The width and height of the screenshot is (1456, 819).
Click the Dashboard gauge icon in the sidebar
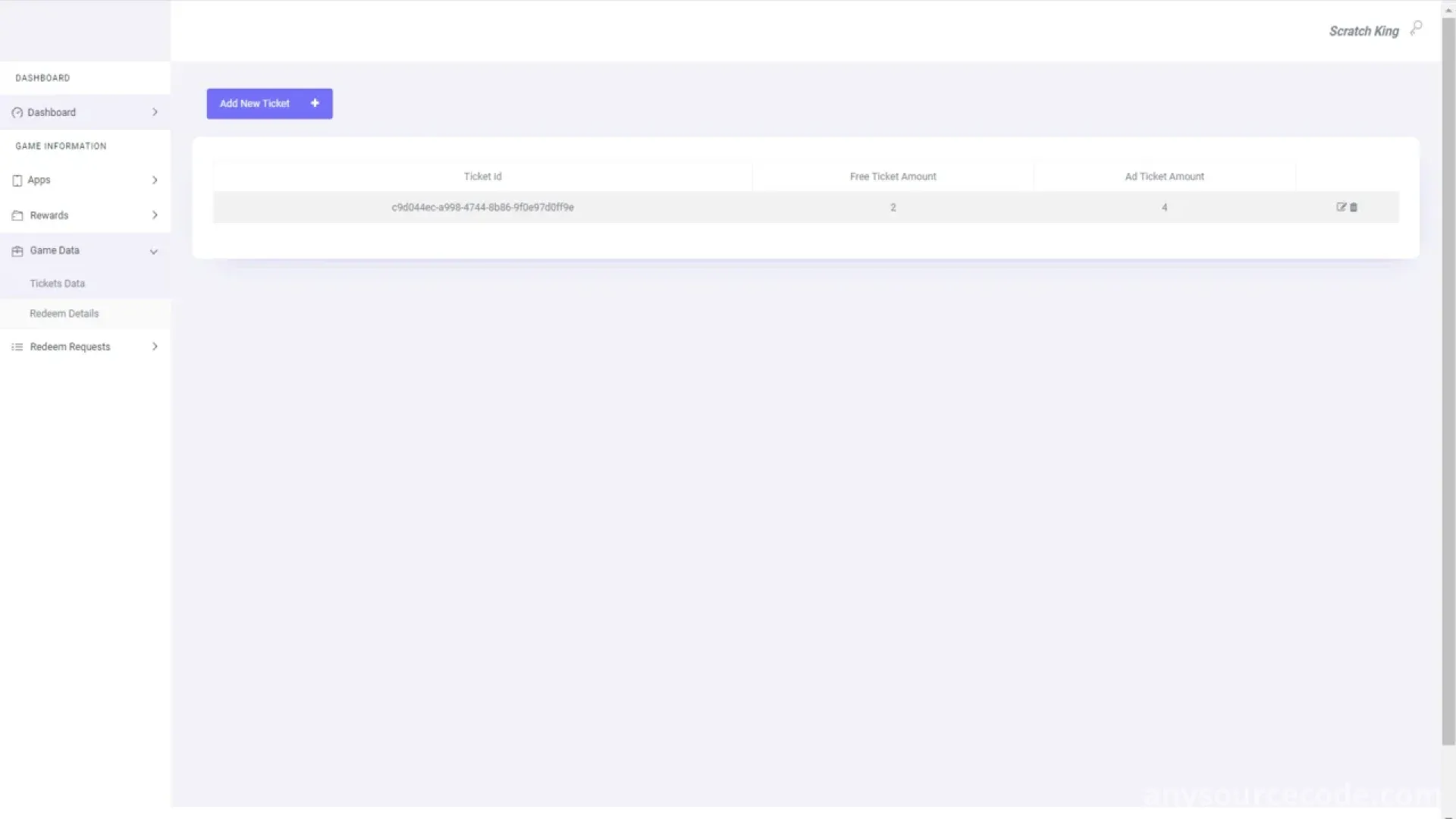tap(17, 112)
